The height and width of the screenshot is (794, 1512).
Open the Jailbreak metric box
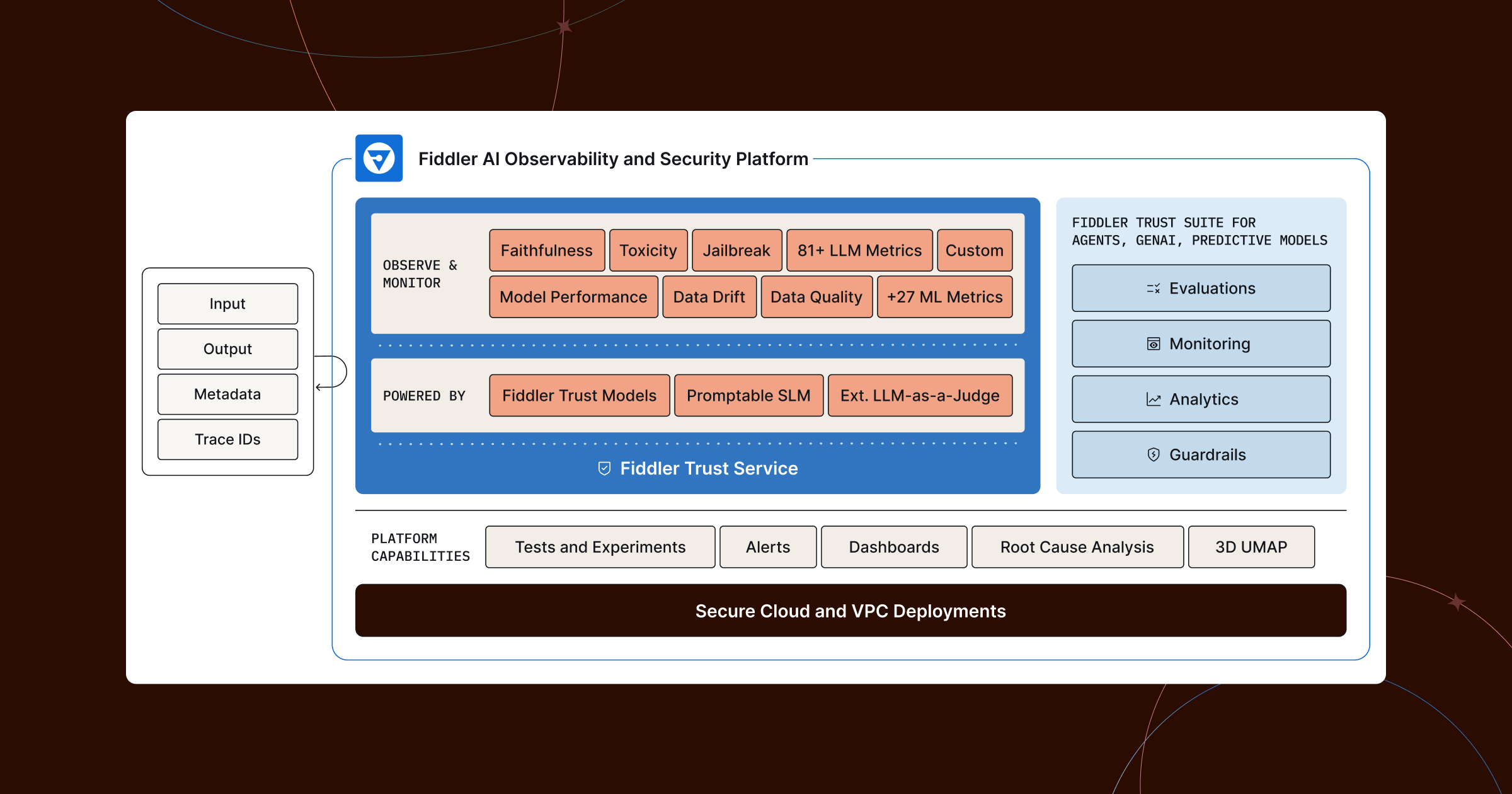click(737, 250)
